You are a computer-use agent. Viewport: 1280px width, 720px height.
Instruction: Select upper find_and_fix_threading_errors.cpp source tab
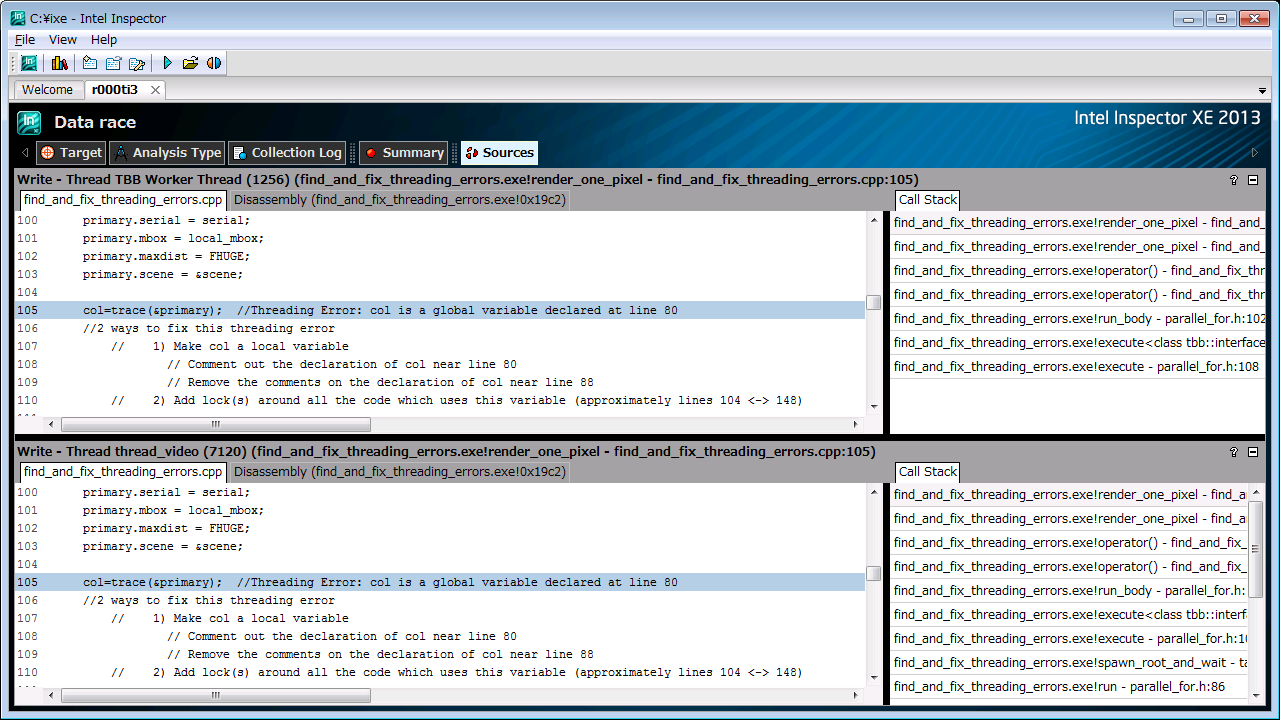click(x=123, y=200)
